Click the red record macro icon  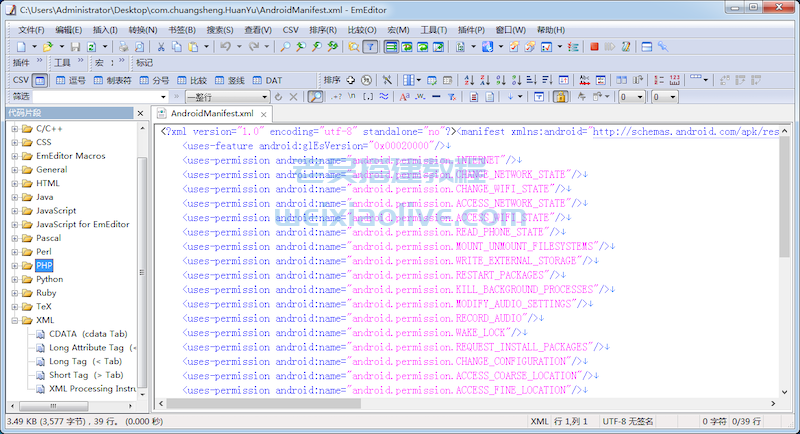point(594,47)
